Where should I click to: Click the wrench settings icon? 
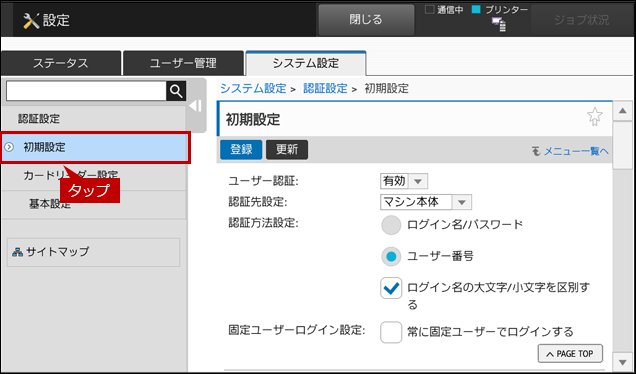pyautogui.click(x=31, y=20)
